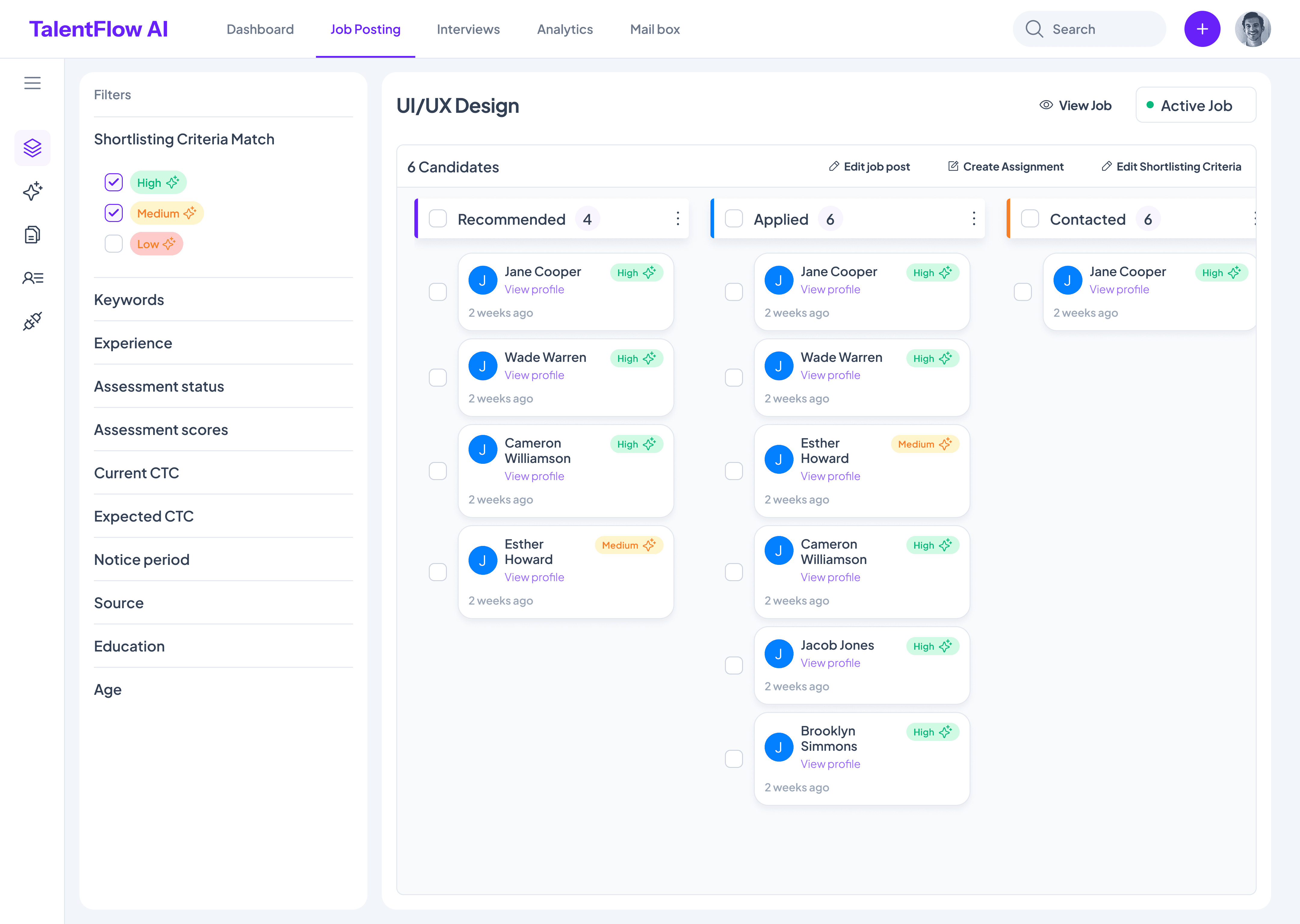Click the purple plus add button
1300x924 pixels.
(1202, 29)
